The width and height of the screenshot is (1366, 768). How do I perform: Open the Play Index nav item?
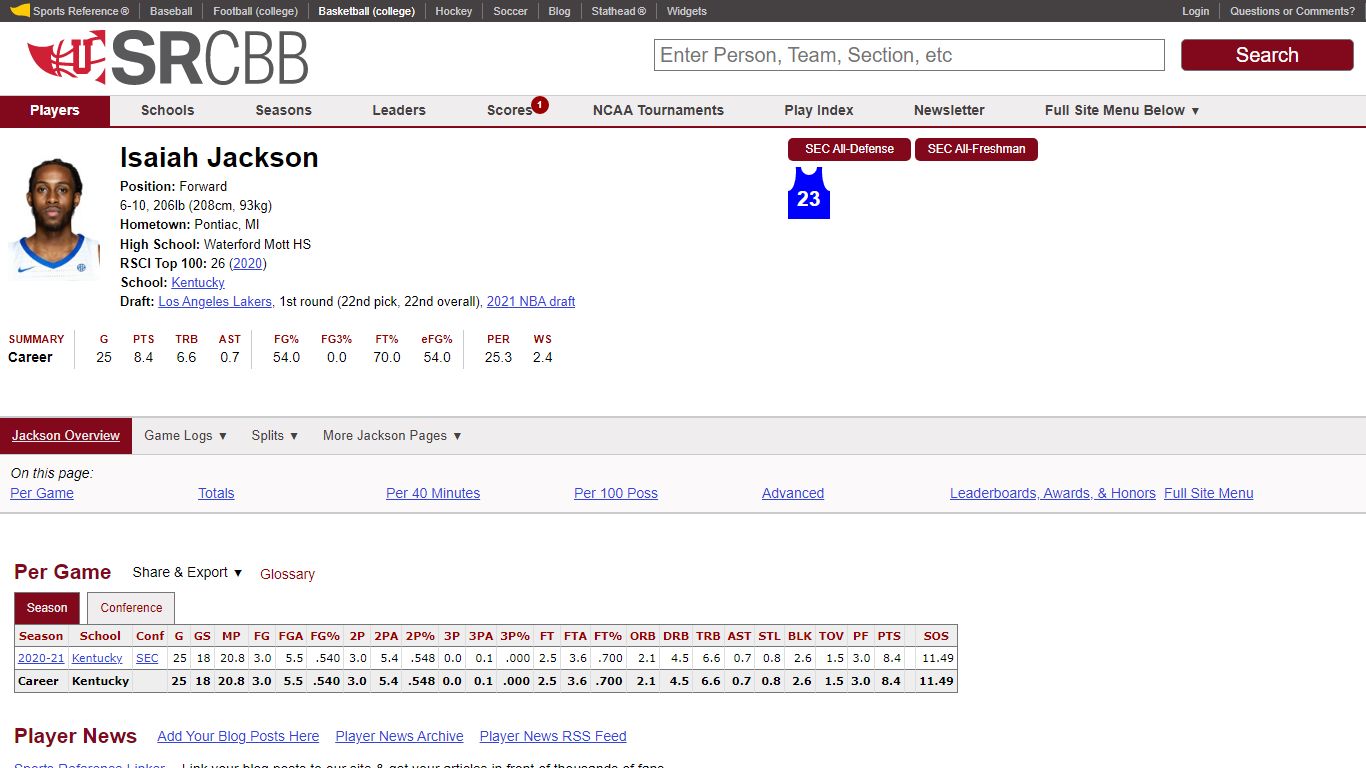pos(819,110)
